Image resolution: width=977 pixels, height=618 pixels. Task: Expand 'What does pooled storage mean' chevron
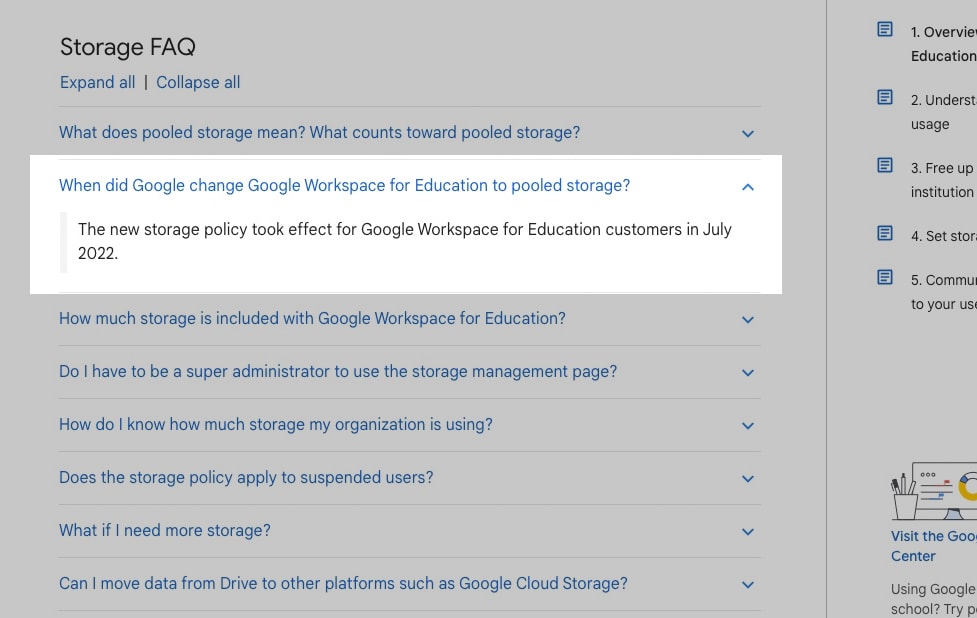pos(748,133)
